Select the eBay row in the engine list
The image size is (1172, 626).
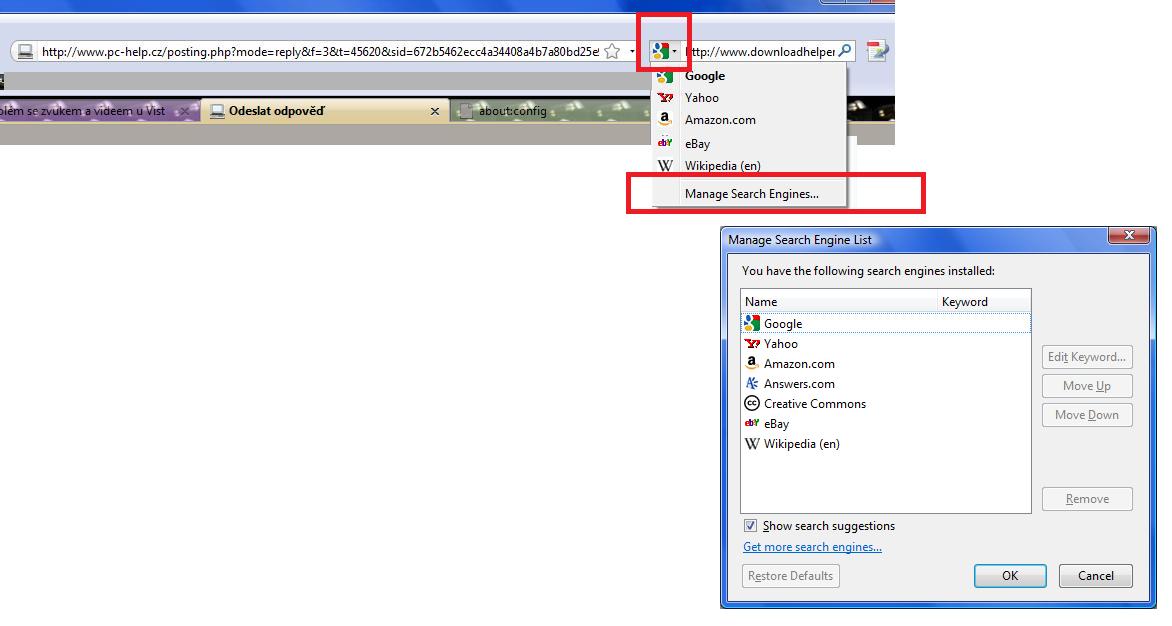tap(886, 424)
